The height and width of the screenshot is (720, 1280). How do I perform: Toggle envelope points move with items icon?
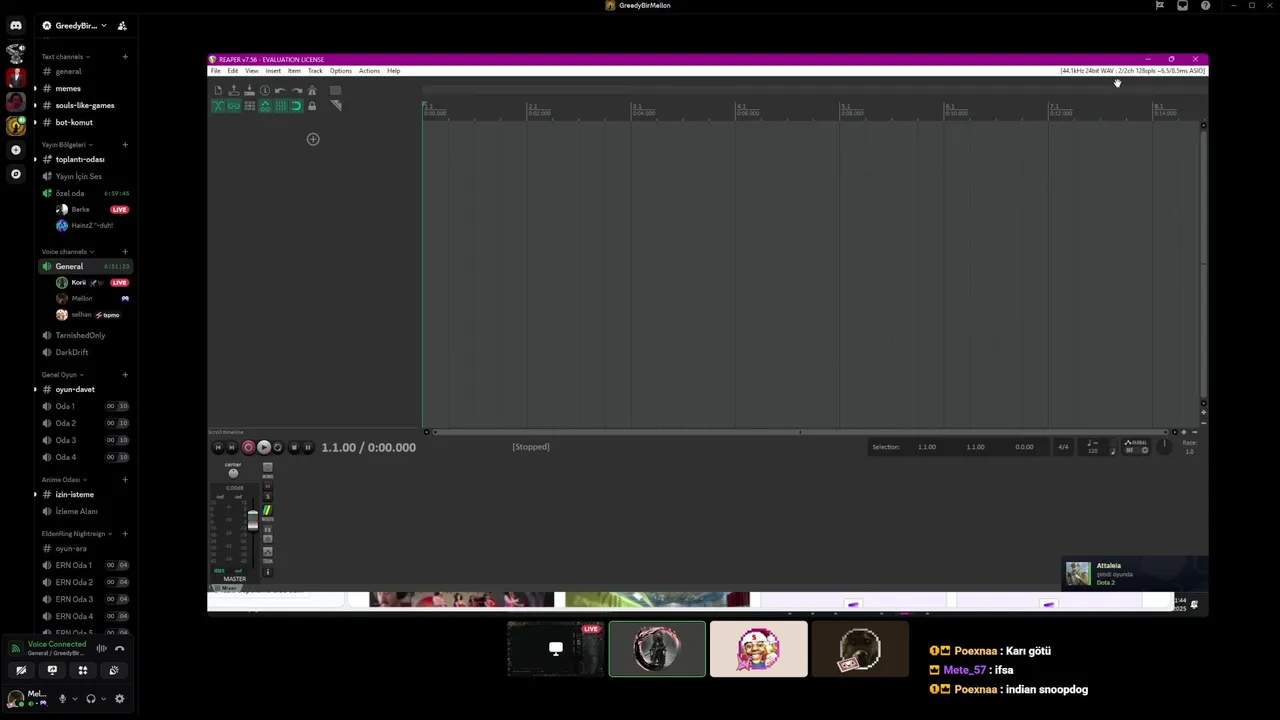265,106
